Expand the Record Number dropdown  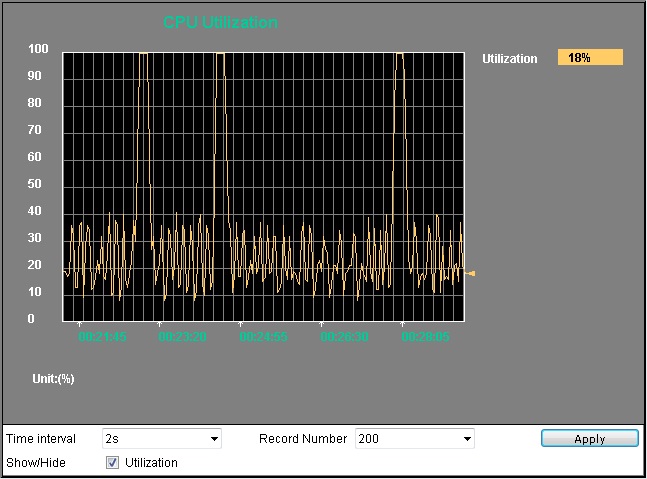[414, 439]
